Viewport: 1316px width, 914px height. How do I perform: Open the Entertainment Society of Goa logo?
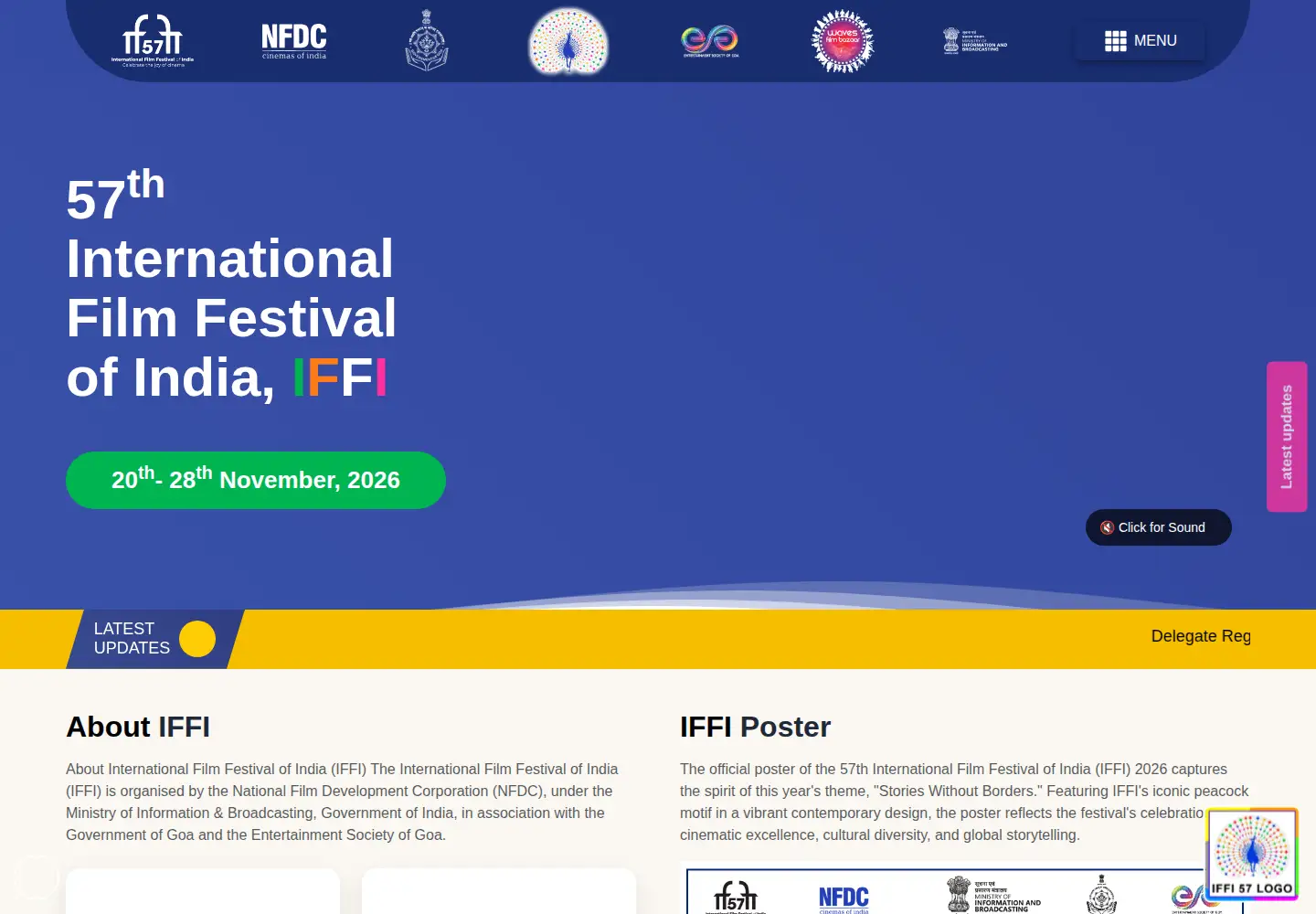coord(710,41)
